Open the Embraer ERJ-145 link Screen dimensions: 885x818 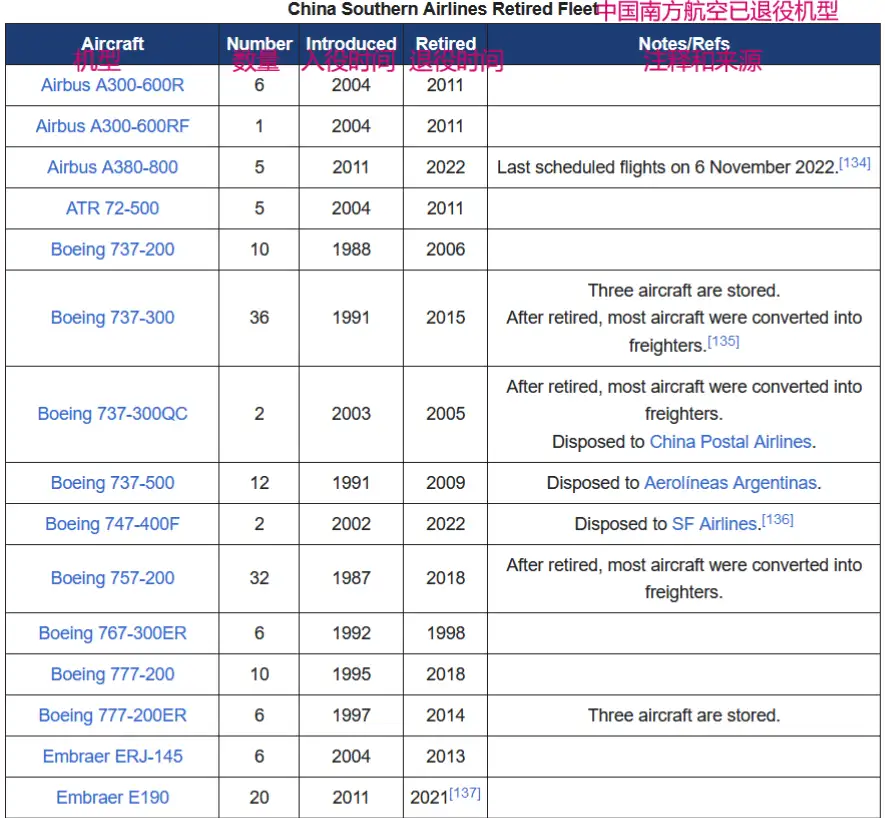pyautogui.click(x=112, y=756)
